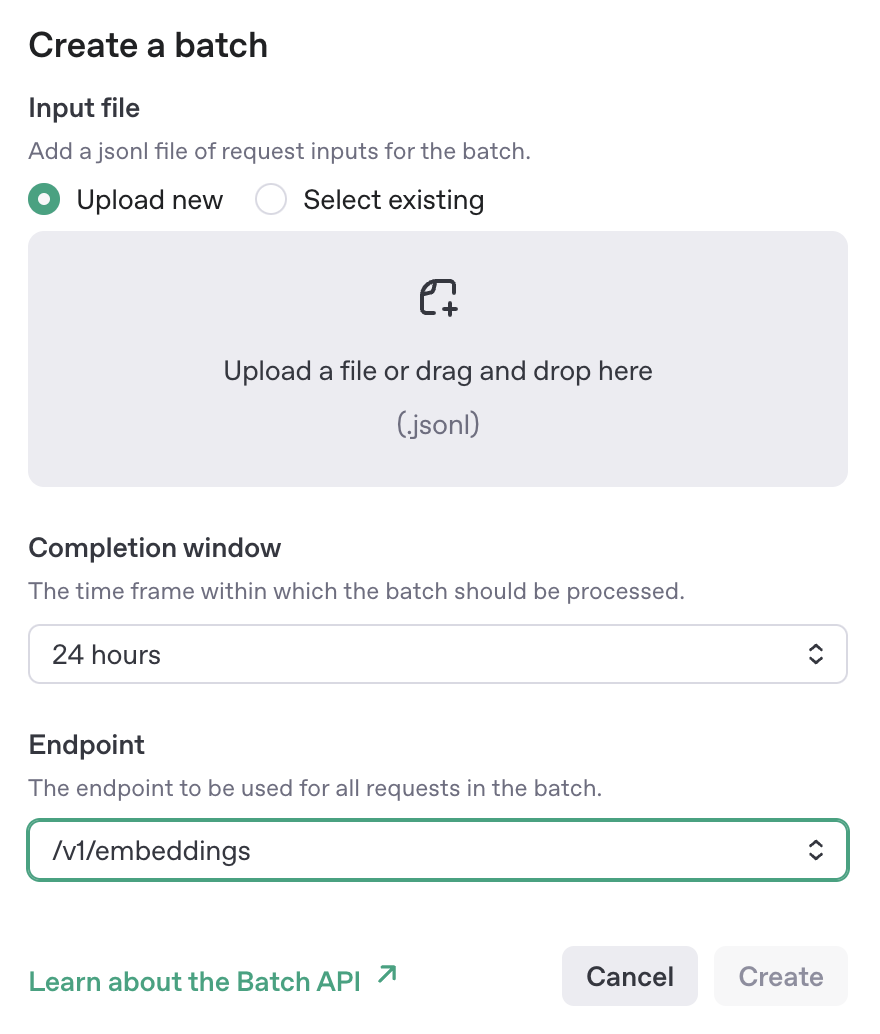Click the Create a batch heading
The width and height of the screenshot is (880, 1034).
click(148, 45)
